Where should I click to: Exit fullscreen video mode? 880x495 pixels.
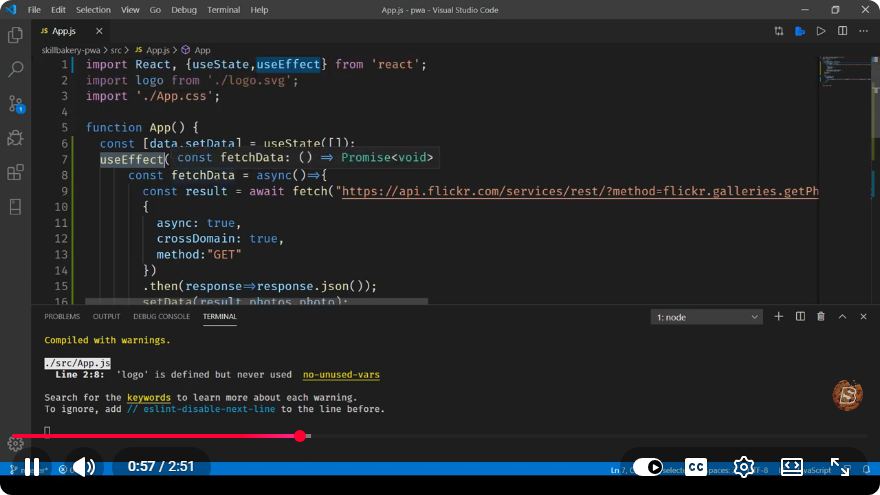[840, 467]
